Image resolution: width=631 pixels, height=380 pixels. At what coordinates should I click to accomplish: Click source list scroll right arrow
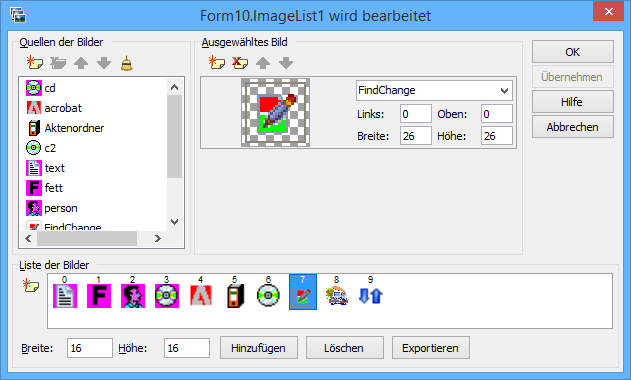(158, 238)
